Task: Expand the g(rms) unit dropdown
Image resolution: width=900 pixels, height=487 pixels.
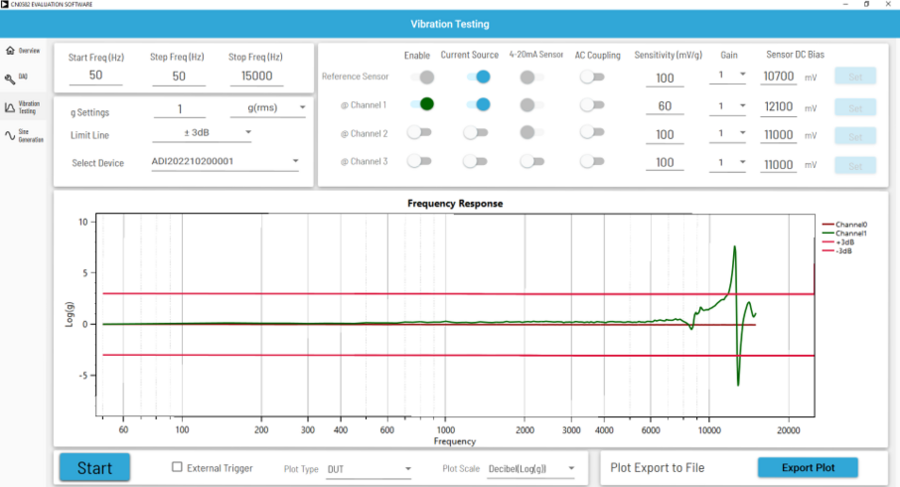Action: pyautogui.click(x=268, y=108)
